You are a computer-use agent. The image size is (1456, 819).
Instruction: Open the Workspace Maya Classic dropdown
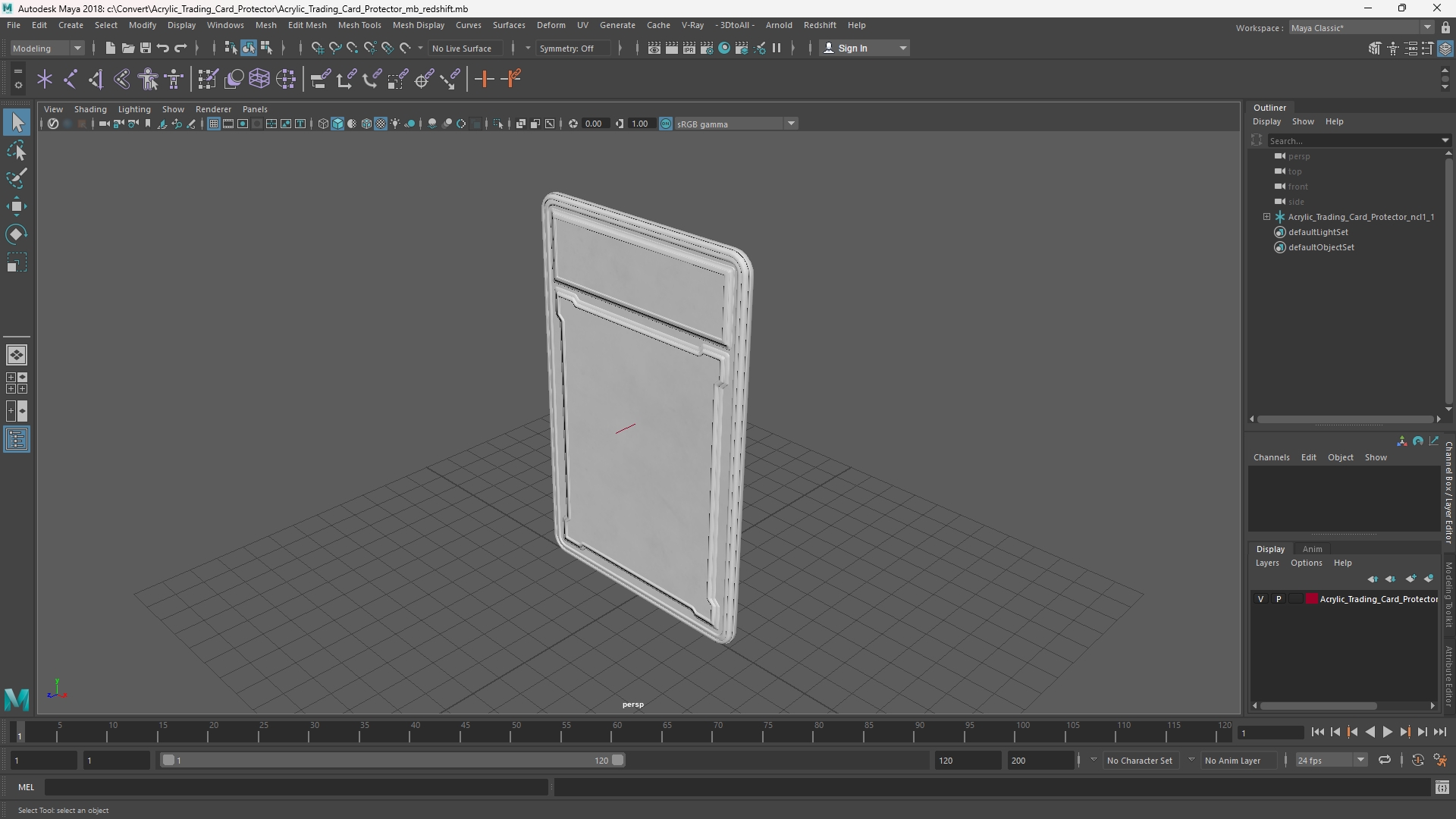(x=1361, y=27)
